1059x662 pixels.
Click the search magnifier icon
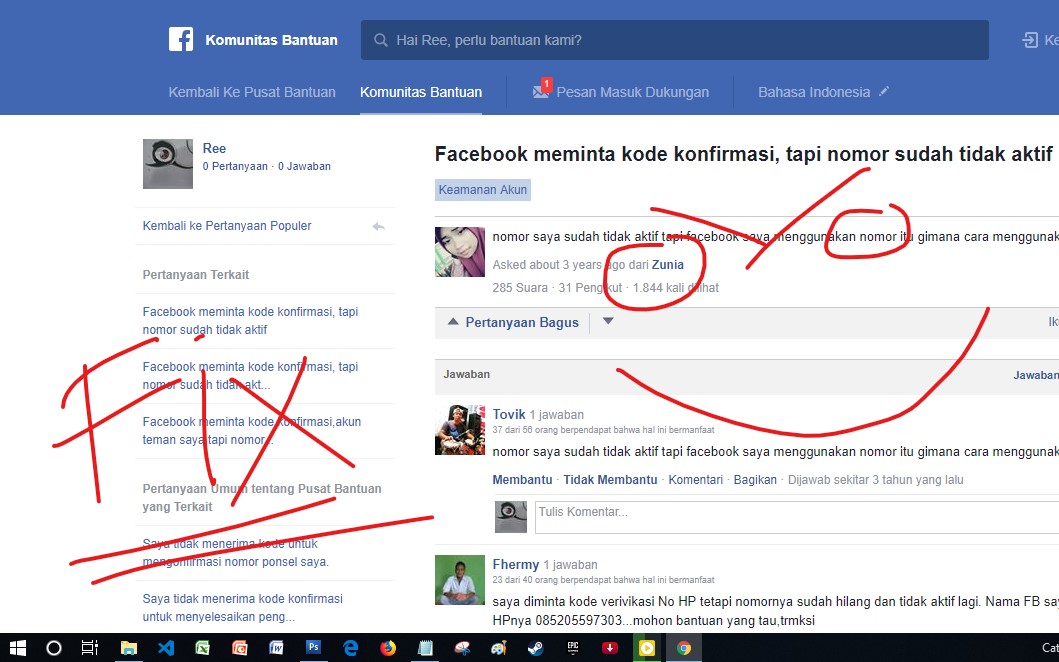381,41
